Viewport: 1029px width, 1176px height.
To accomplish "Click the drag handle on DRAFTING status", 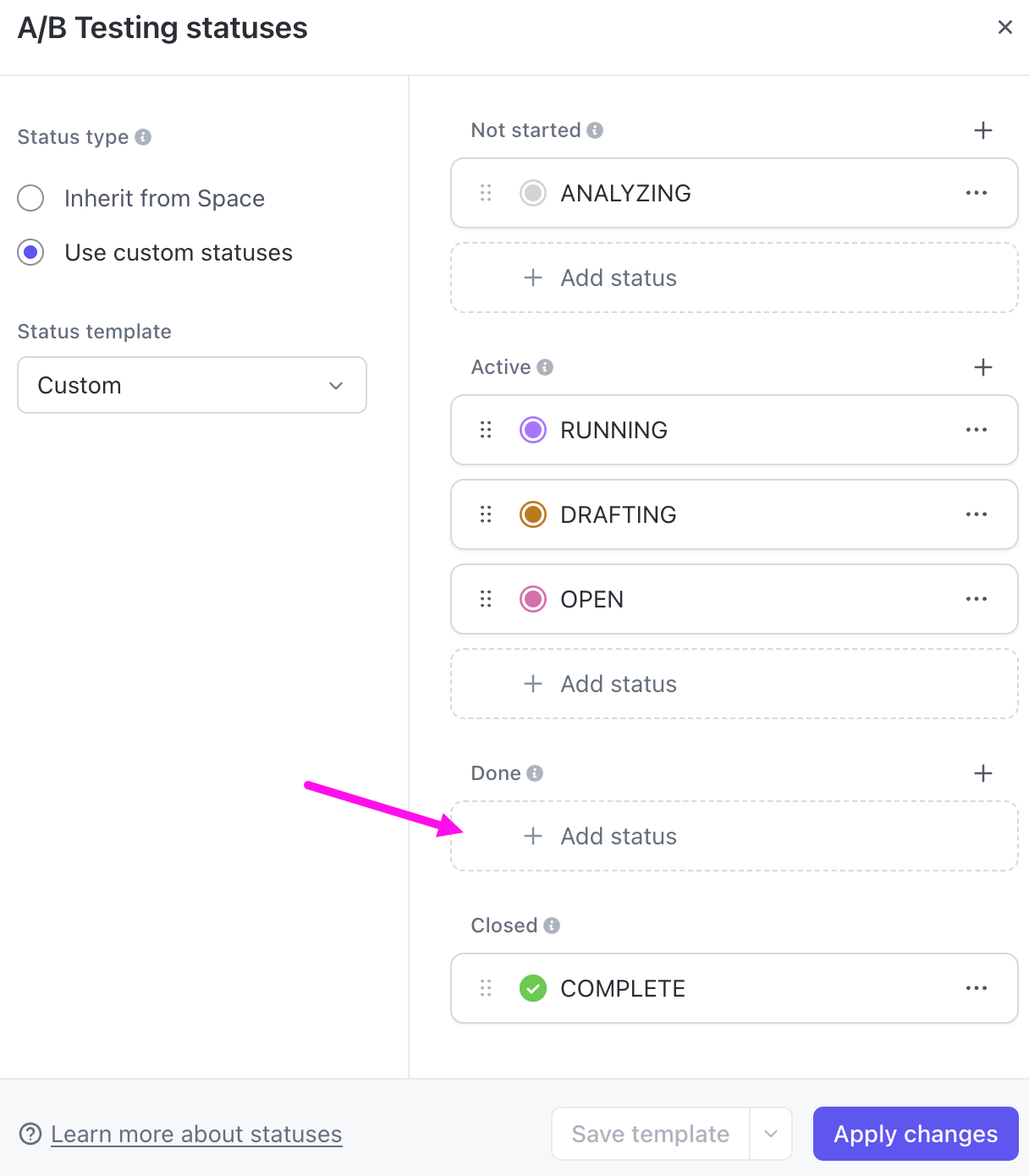I will coord(486,514).
